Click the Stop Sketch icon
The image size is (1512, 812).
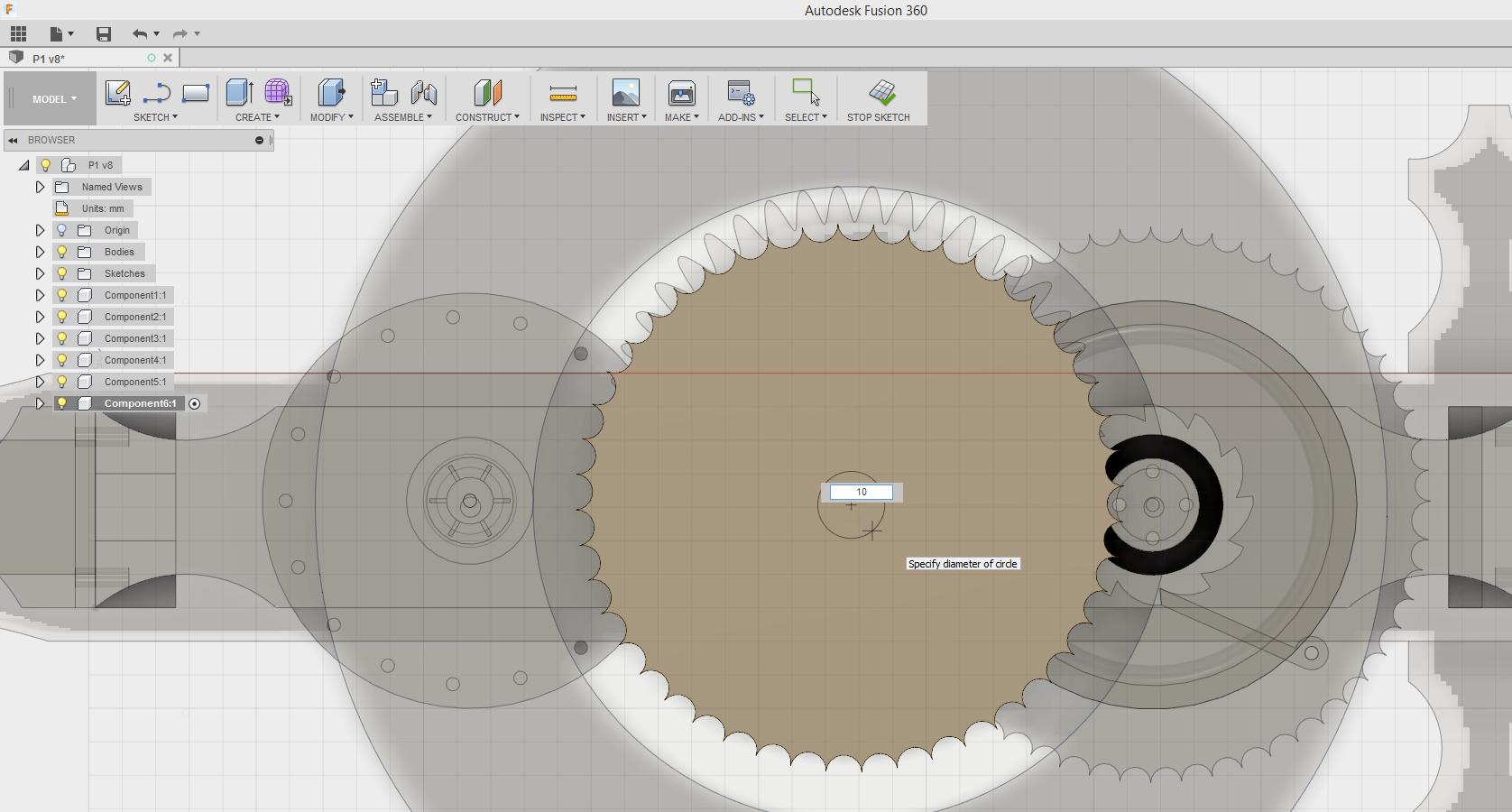881,92
